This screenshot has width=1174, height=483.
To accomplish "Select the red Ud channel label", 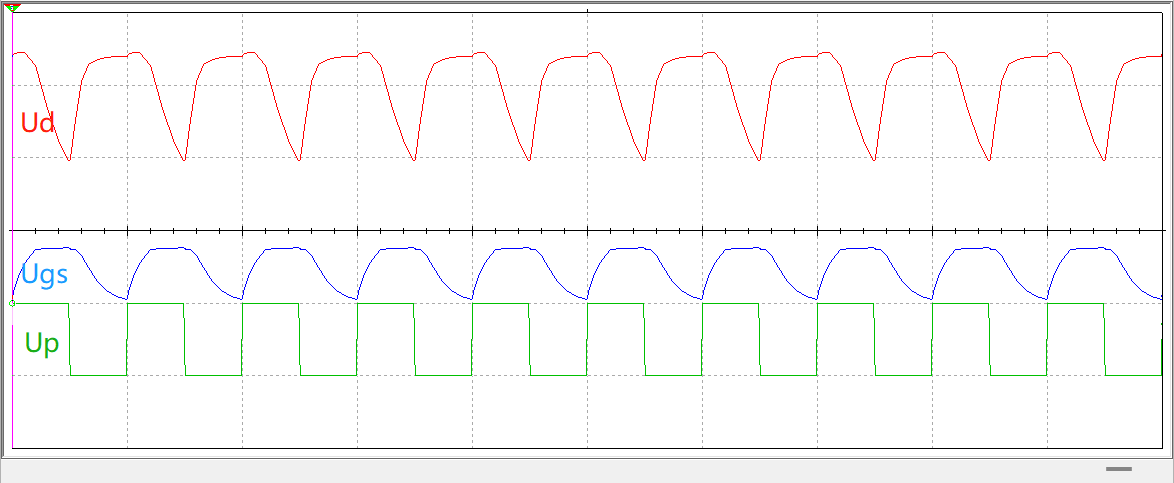I will pyautogui.click(x=37, y=123).
